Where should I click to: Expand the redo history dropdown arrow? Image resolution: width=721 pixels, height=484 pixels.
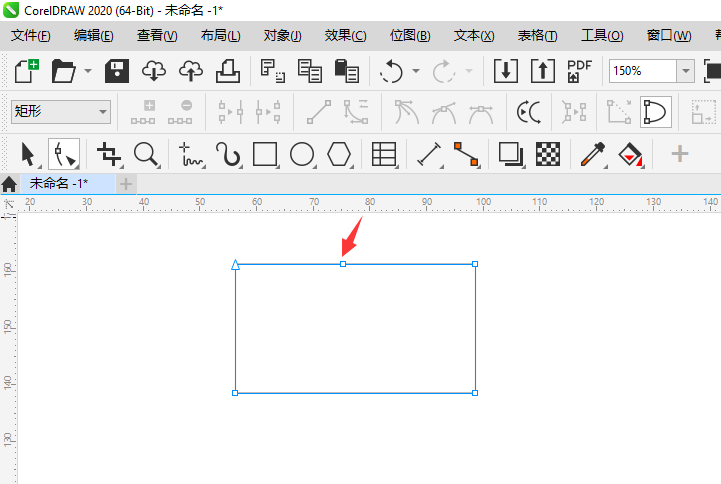[x=469, y=71]
